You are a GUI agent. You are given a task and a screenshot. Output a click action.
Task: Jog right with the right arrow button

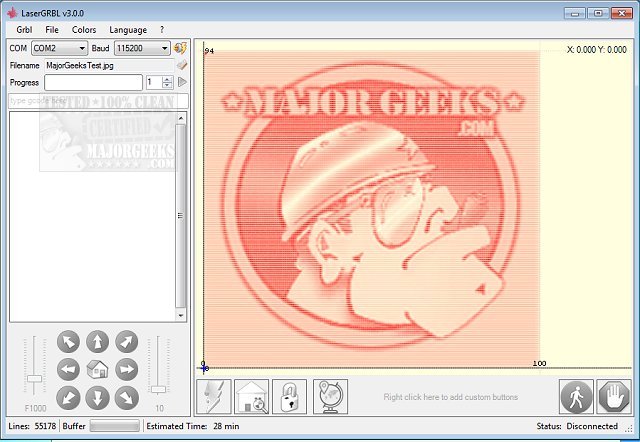point(127,369)
